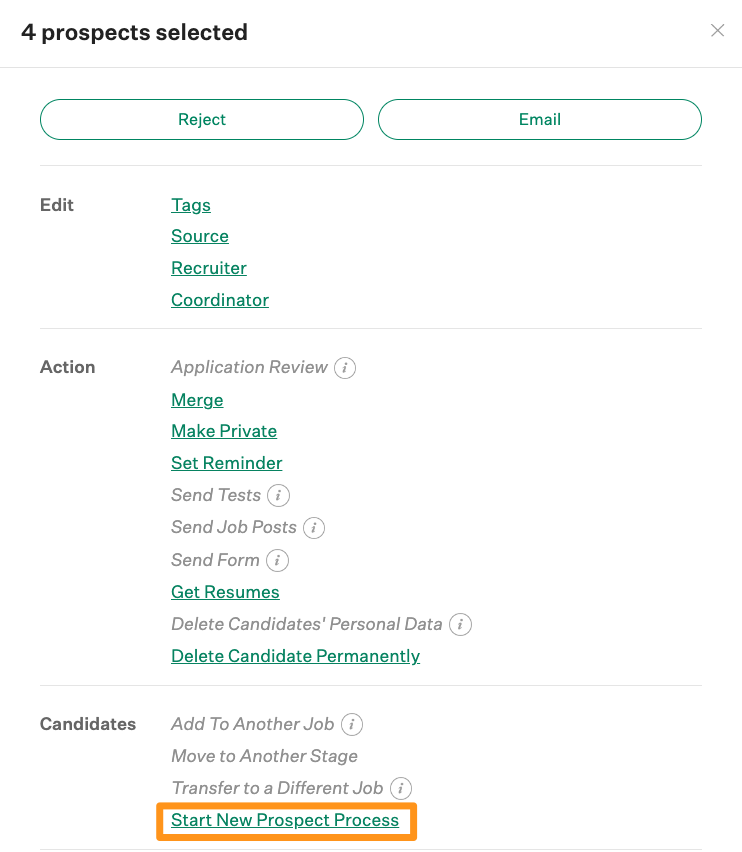Choose Make Private action

[224, 431]
